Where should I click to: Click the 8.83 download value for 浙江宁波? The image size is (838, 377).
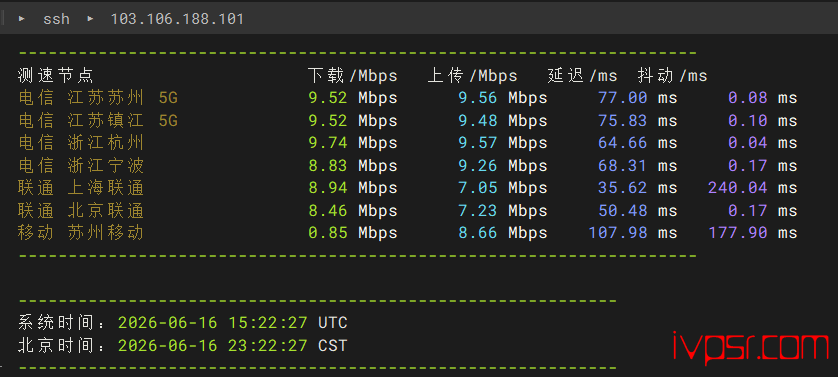point(328,165)
